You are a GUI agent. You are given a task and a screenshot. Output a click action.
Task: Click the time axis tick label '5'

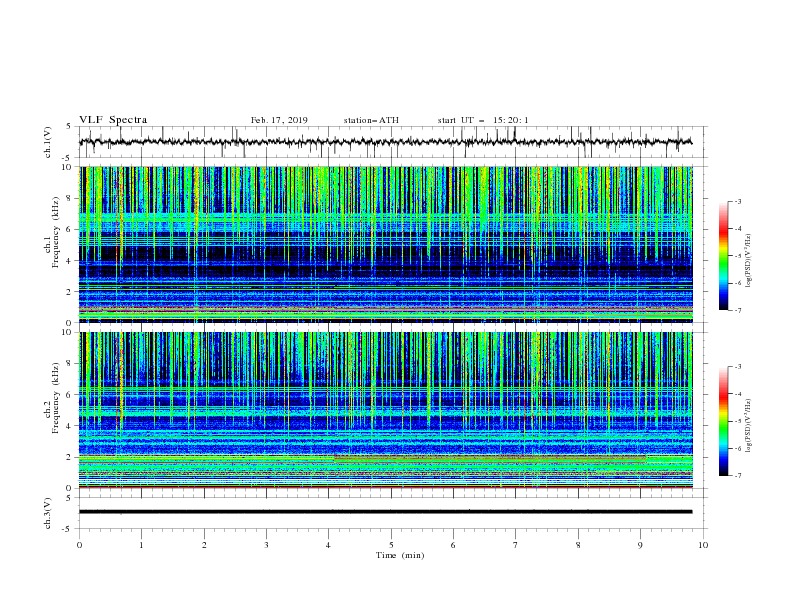coord(391,545)
